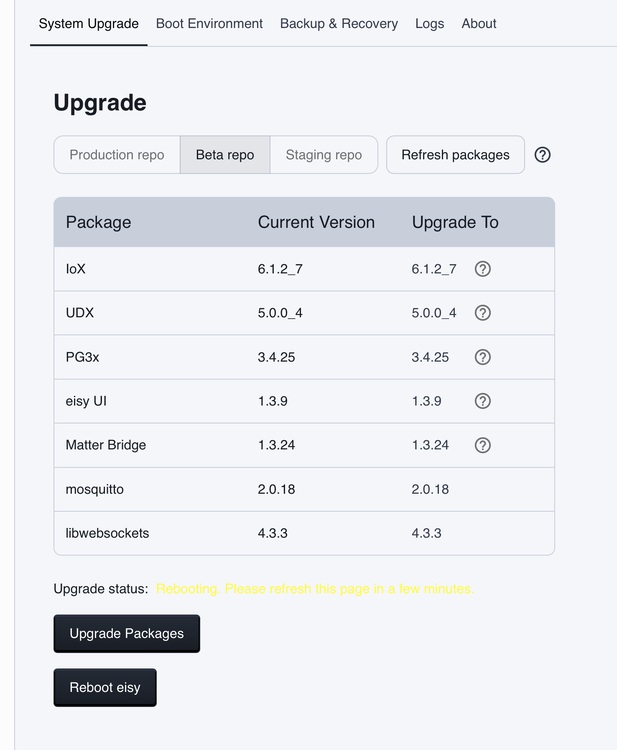Open the UDX upgrade info icon

tap(483, 313)
